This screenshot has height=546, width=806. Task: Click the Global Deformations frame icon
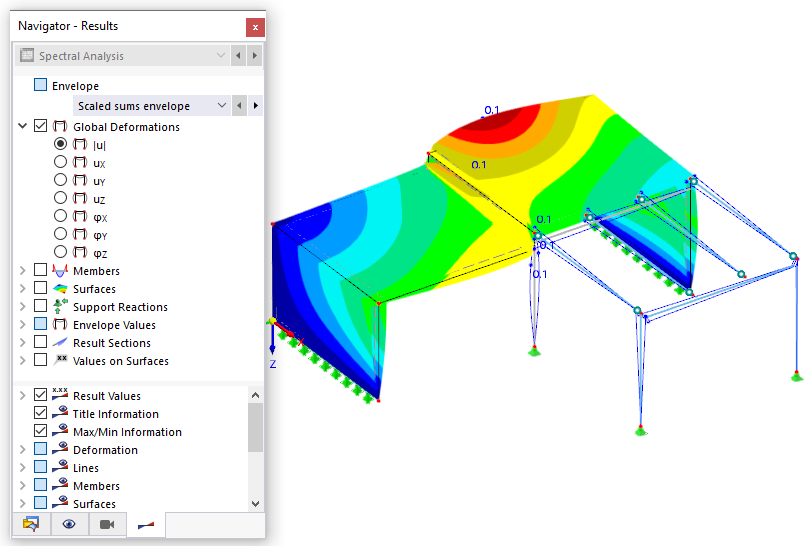point(60,126)
